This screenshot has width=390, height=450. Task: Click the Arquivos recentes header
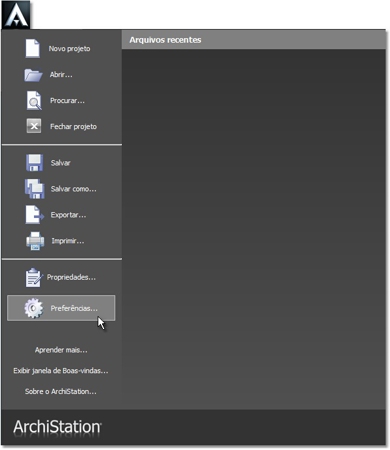tap(254, 40)
